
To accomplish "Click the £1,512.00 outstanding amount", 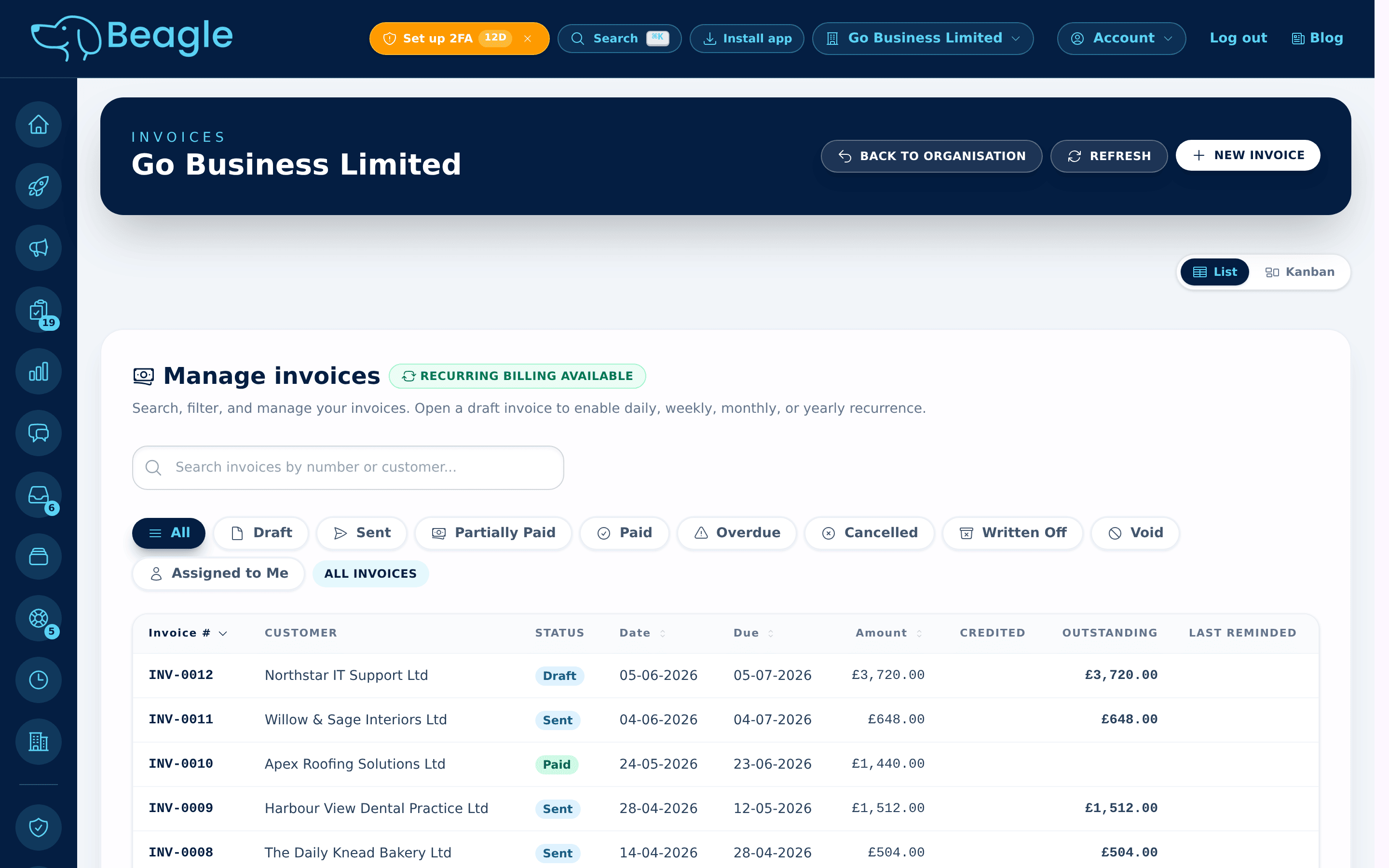I will [x=1120, y=808].
